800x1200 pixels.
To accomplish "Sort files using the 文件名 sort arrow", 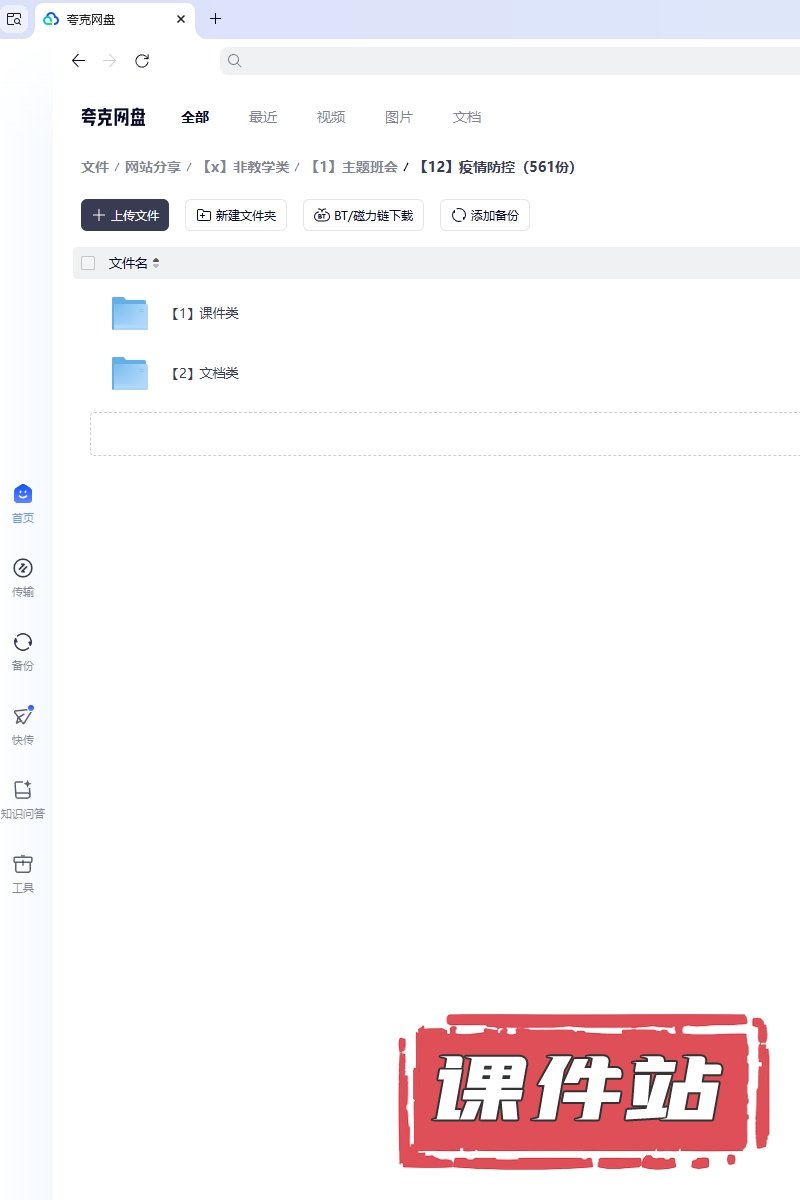I will pyautogui.click(x=156, y=263).
